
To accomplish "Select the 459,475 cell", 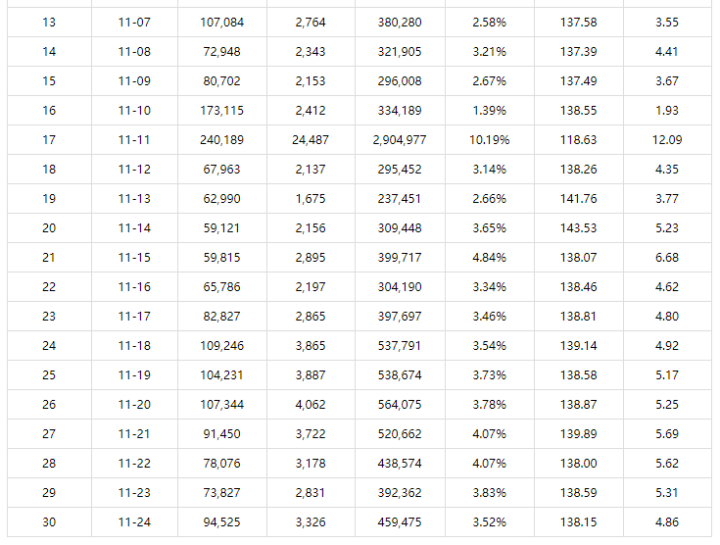I will [399, 522].
